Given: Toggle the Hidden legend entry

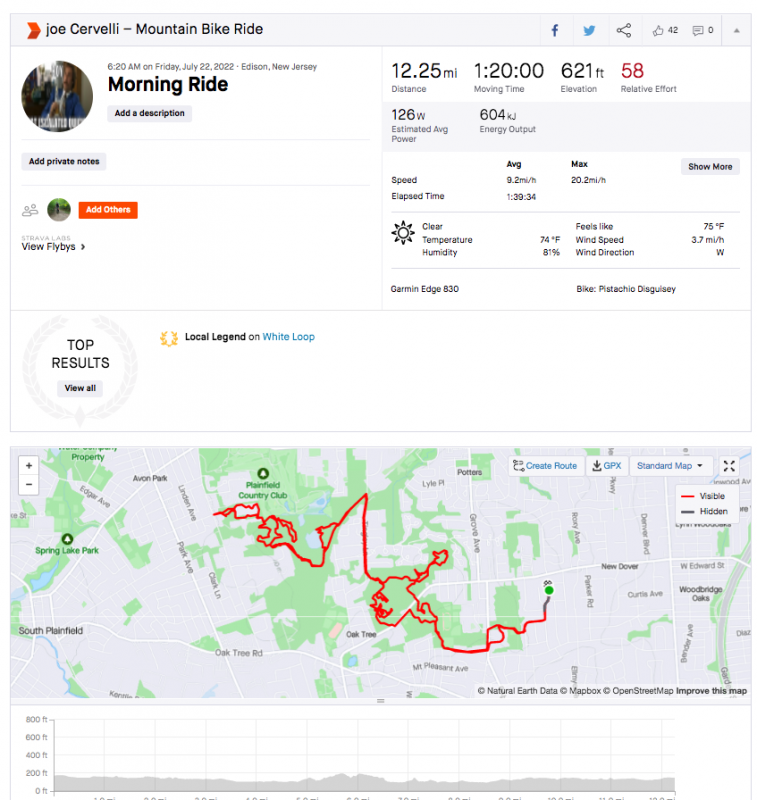Looking at the screenshot, I should (x=704, y=511).
